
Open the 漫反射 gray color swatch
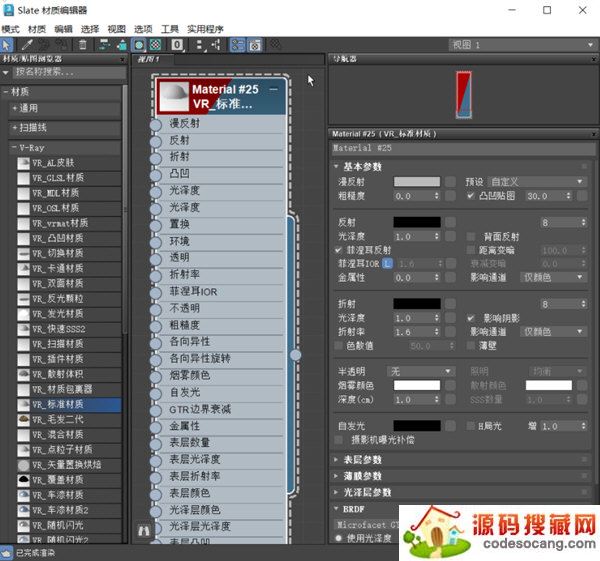tap(417, 181)
